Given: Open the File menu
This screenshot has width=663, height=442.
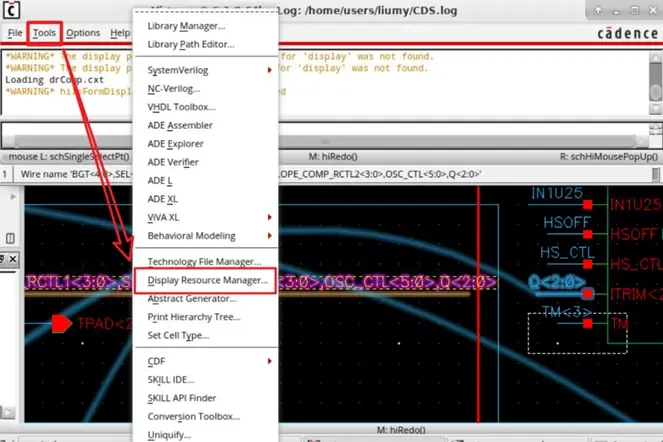Looking at the screenshot, I should pos(15,33).
